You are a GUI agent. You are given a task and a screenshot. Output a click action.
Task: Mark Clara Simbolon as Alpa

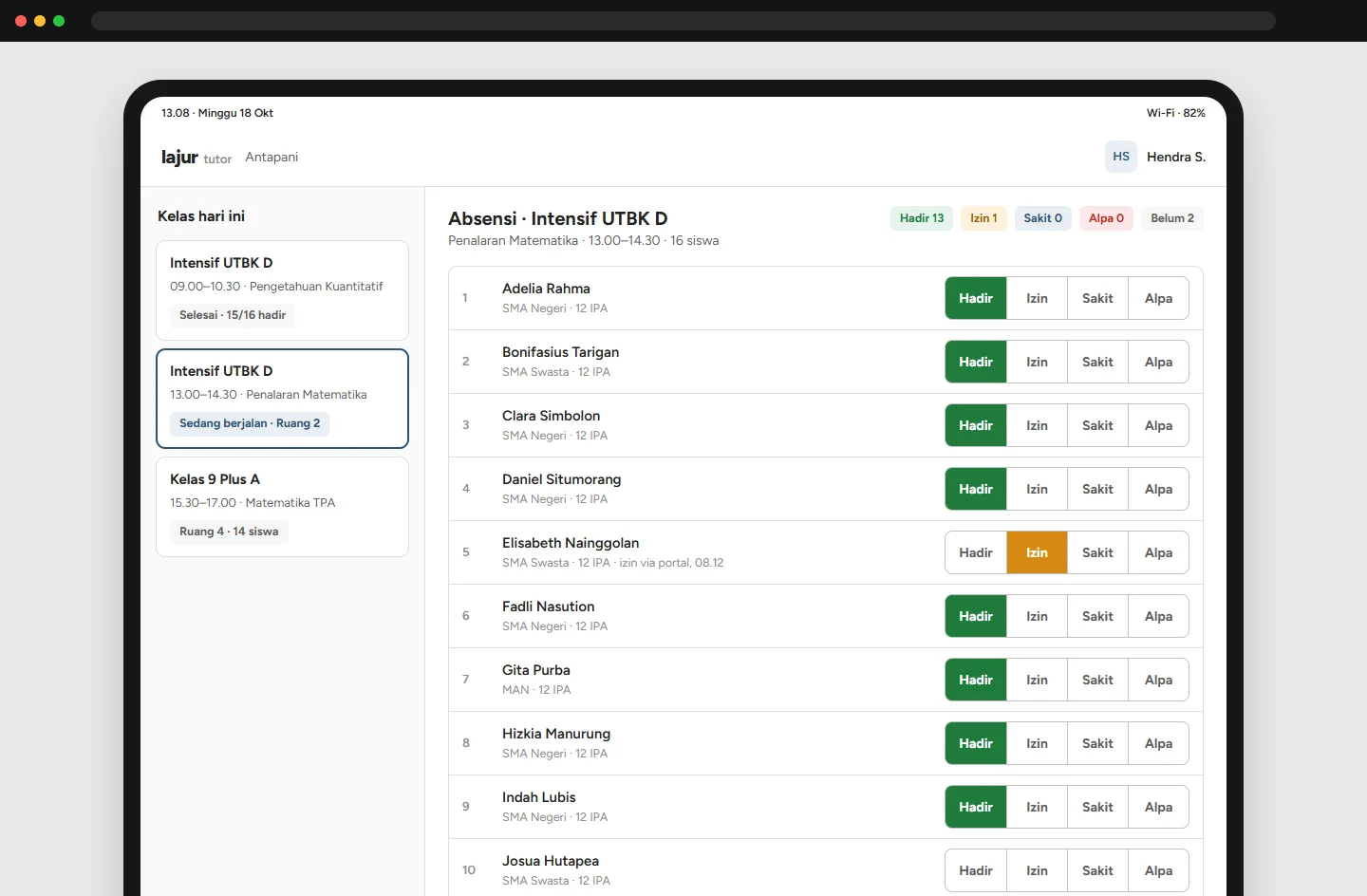click(1158, 425)
